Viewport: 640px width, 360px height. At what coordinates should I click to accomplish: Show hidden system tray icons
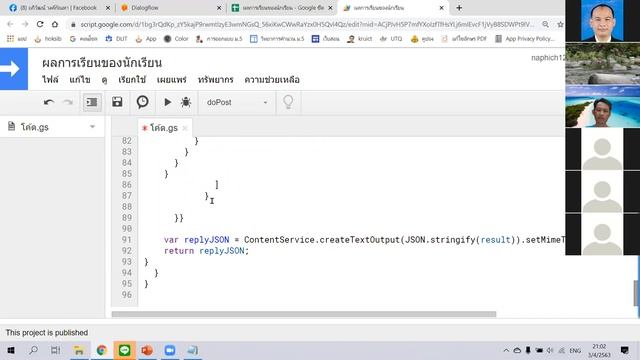click(x=506, y=350)
